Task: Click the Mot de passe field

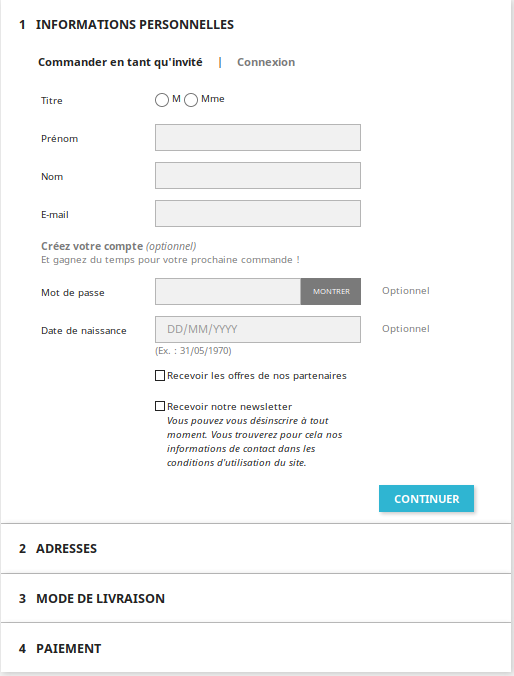Action: click(228, 291)
